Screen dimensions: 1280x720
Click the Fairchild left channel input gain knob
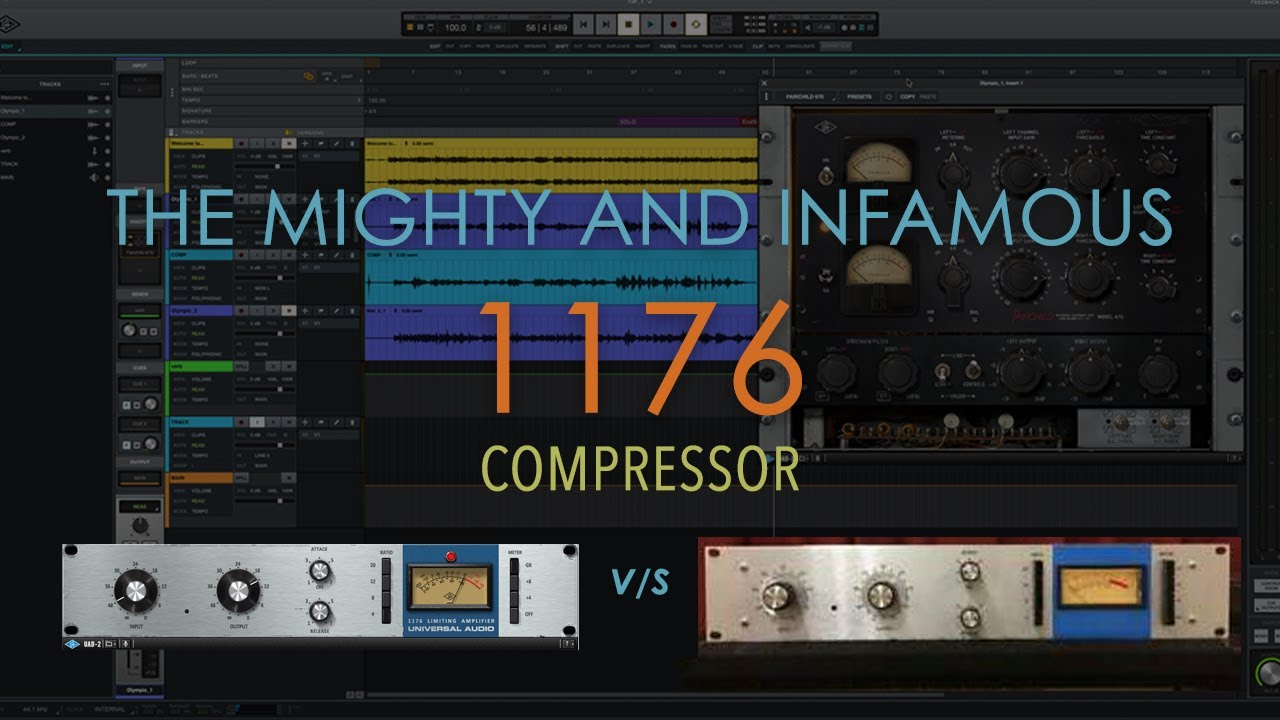[x=1020, y=173]
